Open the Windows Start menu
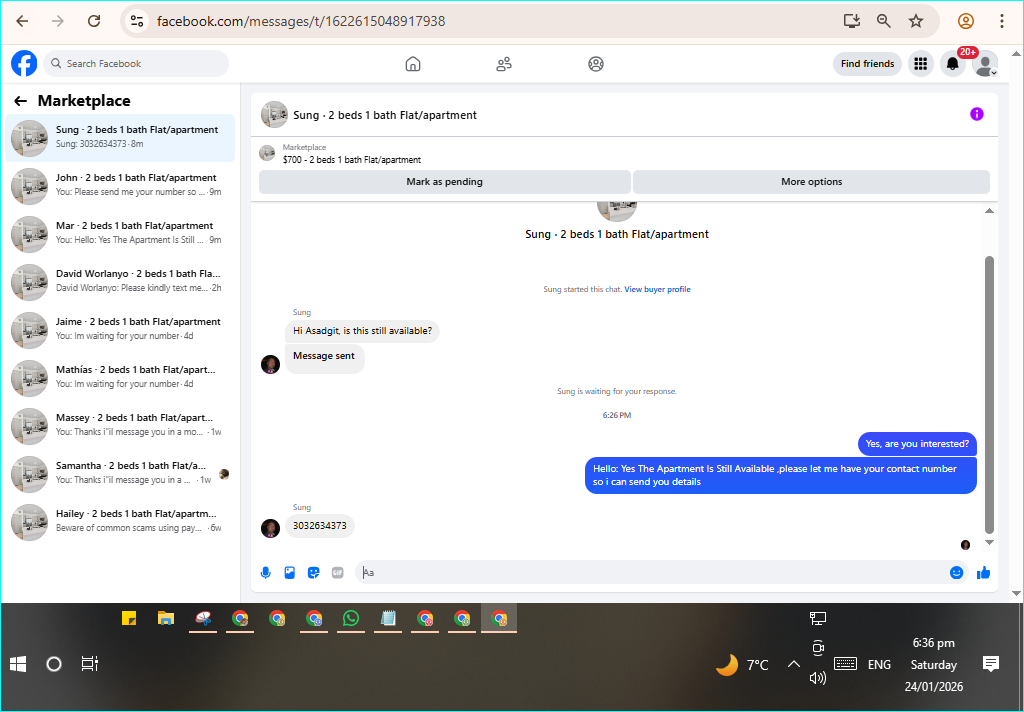Viewport: 1024px width, 712px height. (x=18, y=664)
